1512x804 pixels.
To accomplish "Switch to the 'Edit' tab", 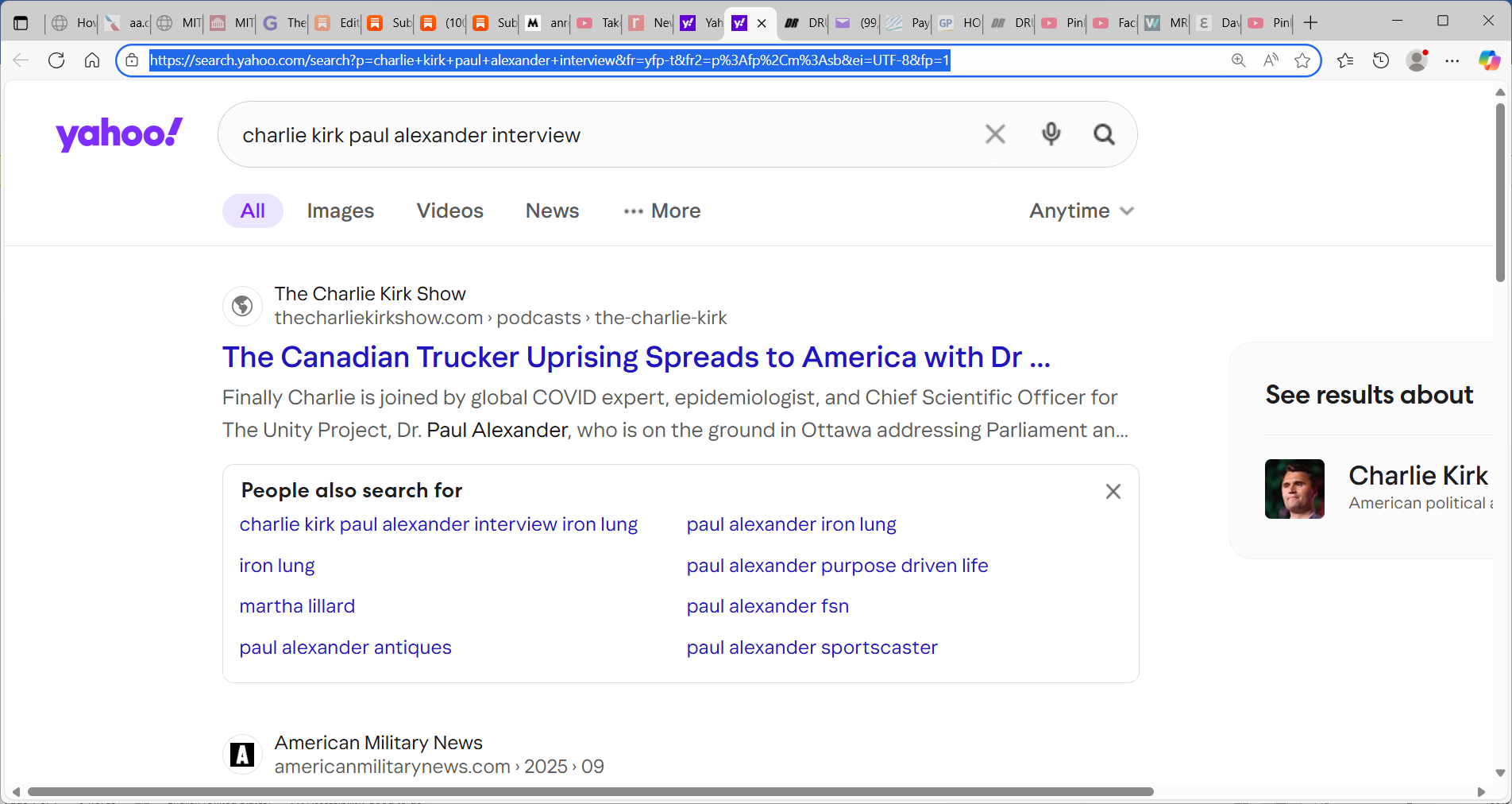I will coord(336,23).
